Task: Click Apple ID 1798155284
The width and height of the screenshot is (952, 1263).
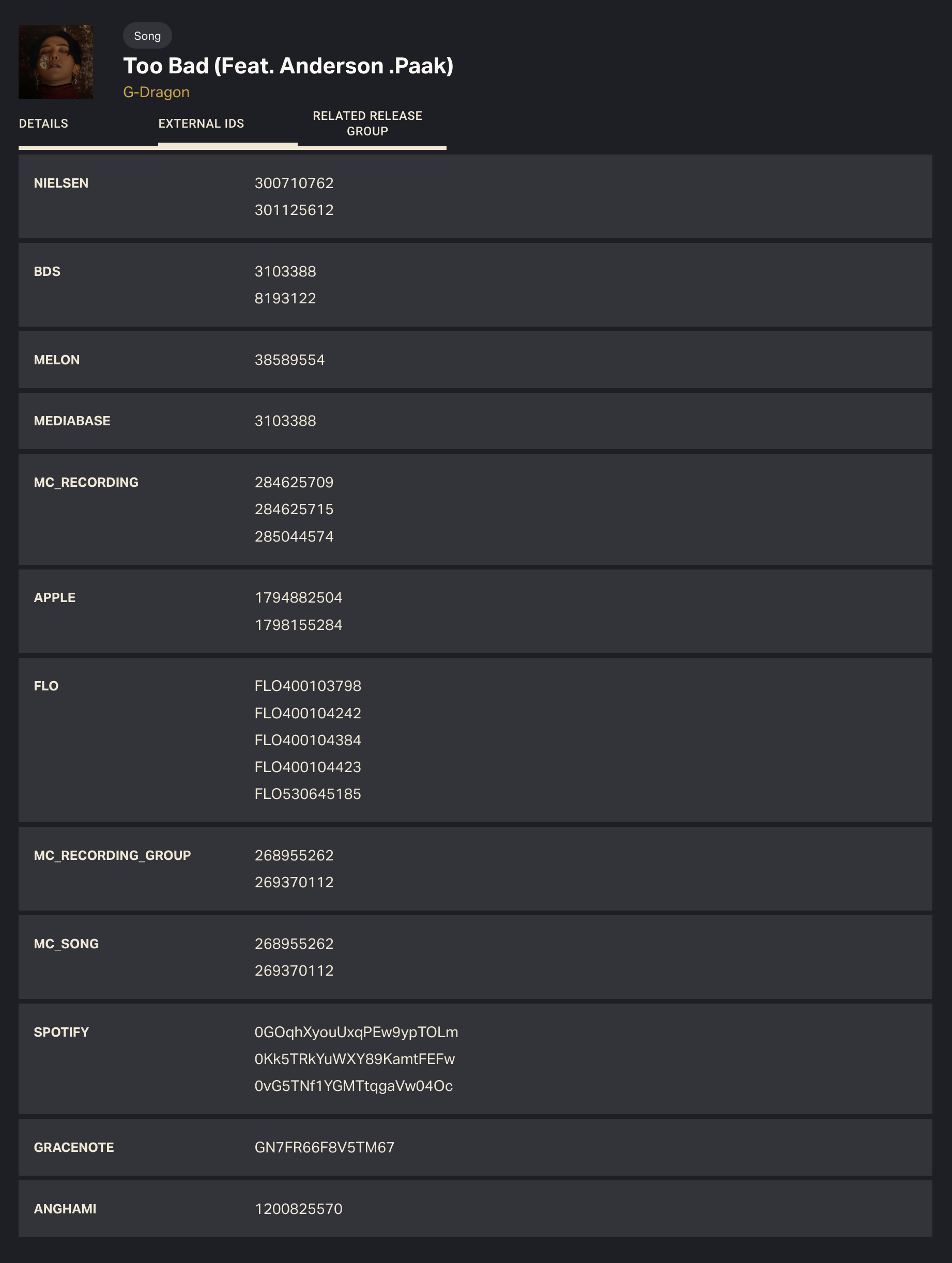Action: point(298,625)
